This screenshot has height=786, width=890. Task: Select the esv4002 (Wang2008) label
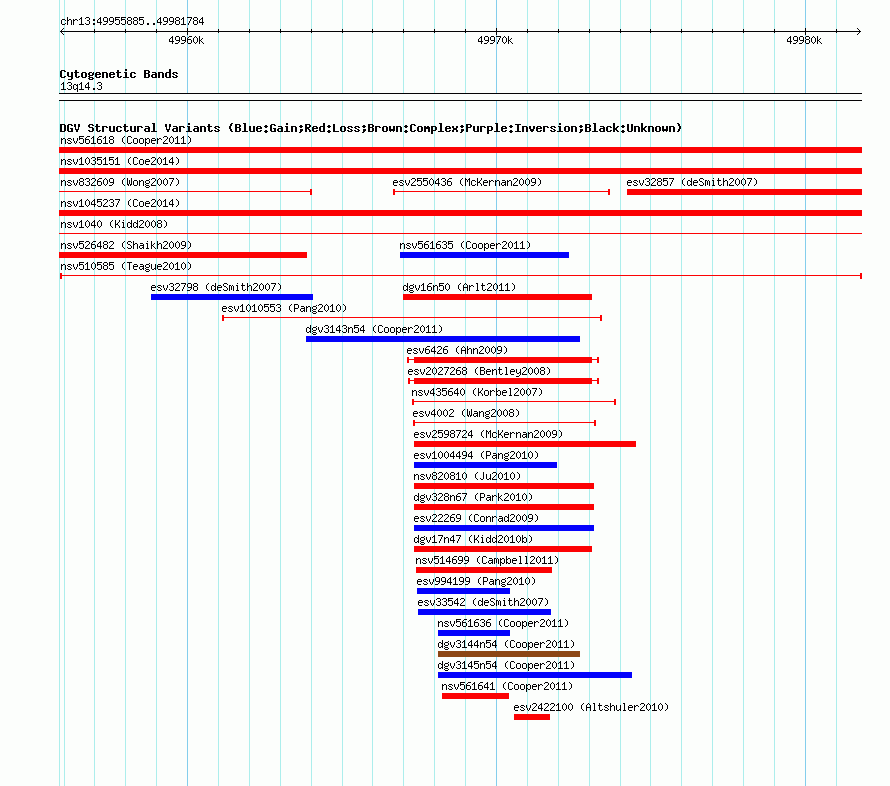click(x=466, y=413)
